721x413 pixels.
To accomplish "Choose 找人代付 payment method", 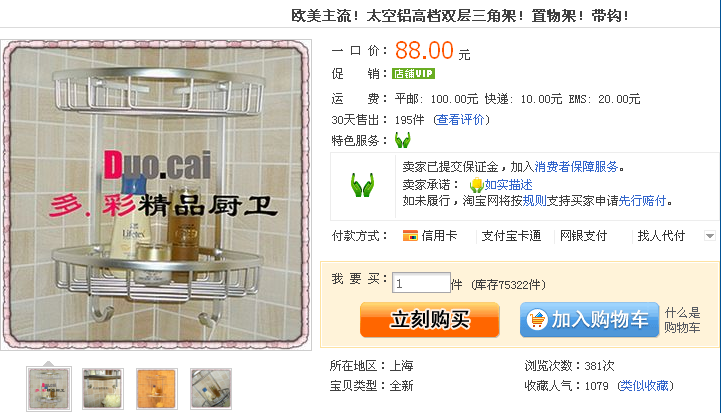I will click(x=661, y=236).
